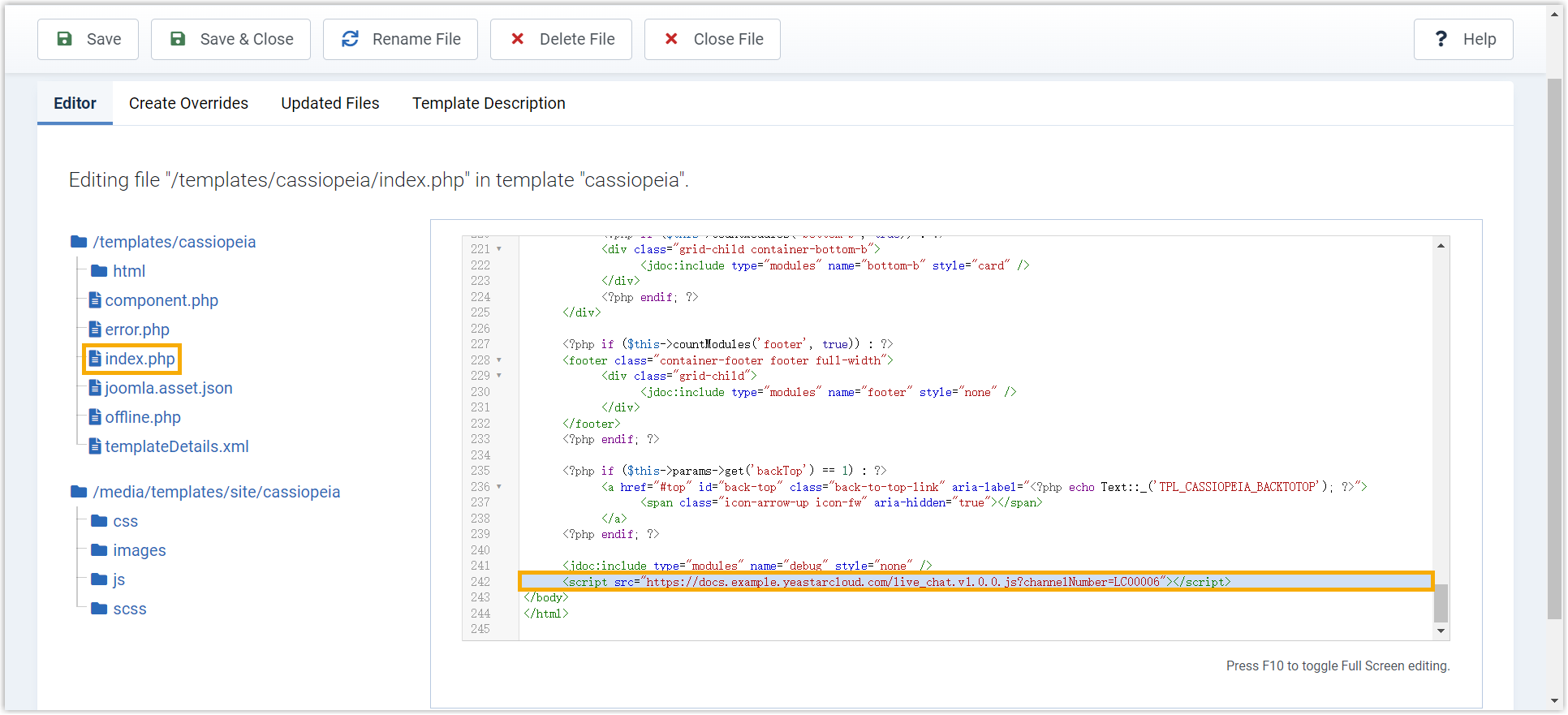Viewport: 1568px width, 715px height.
Task: Fold the anchor tag at line 236
Action: coord(499,487)
